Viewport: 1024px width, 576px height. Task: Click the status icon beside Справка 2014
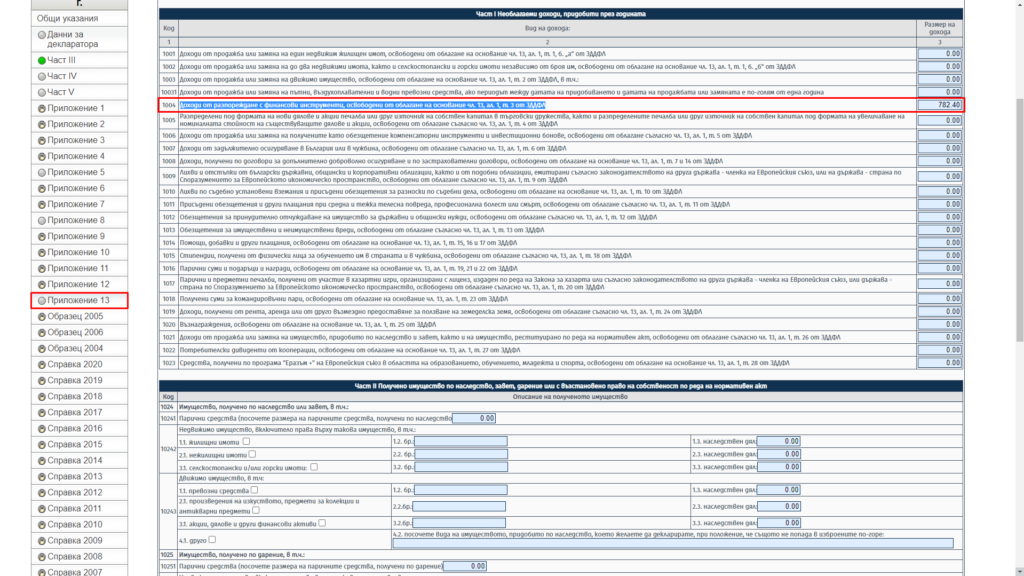42,460
